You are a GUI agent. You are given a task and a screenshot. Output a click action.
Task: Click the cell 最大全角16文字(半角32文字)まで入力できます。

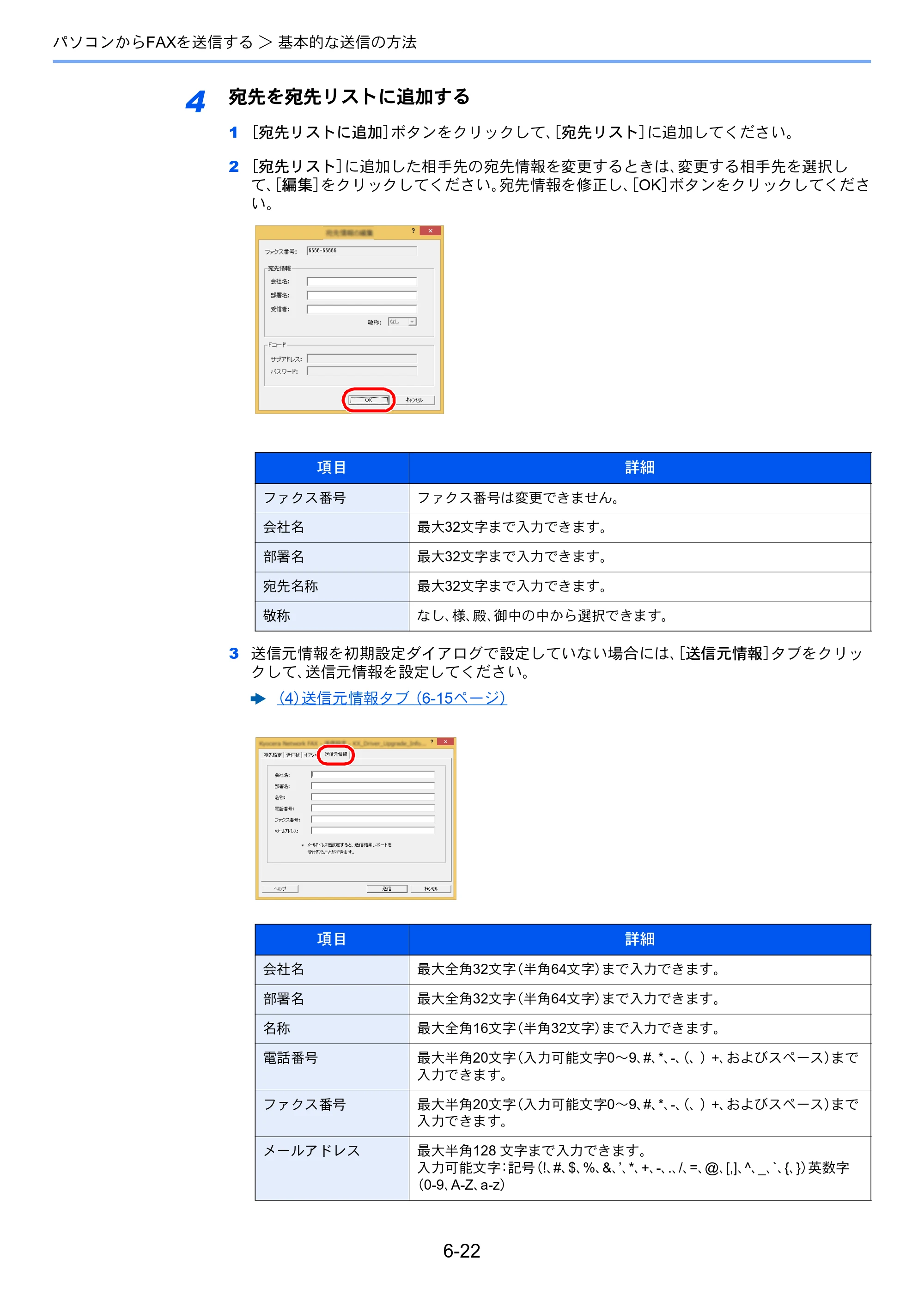click(640, 1028)
